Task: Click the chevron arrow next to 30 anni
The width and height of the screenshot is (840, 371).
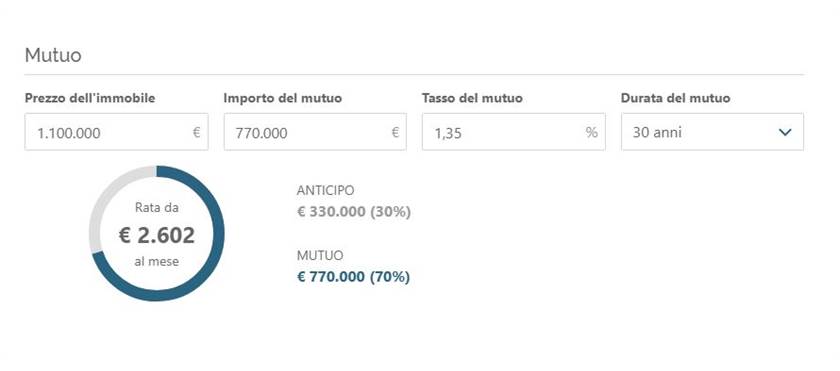Action: click(785, 132)
